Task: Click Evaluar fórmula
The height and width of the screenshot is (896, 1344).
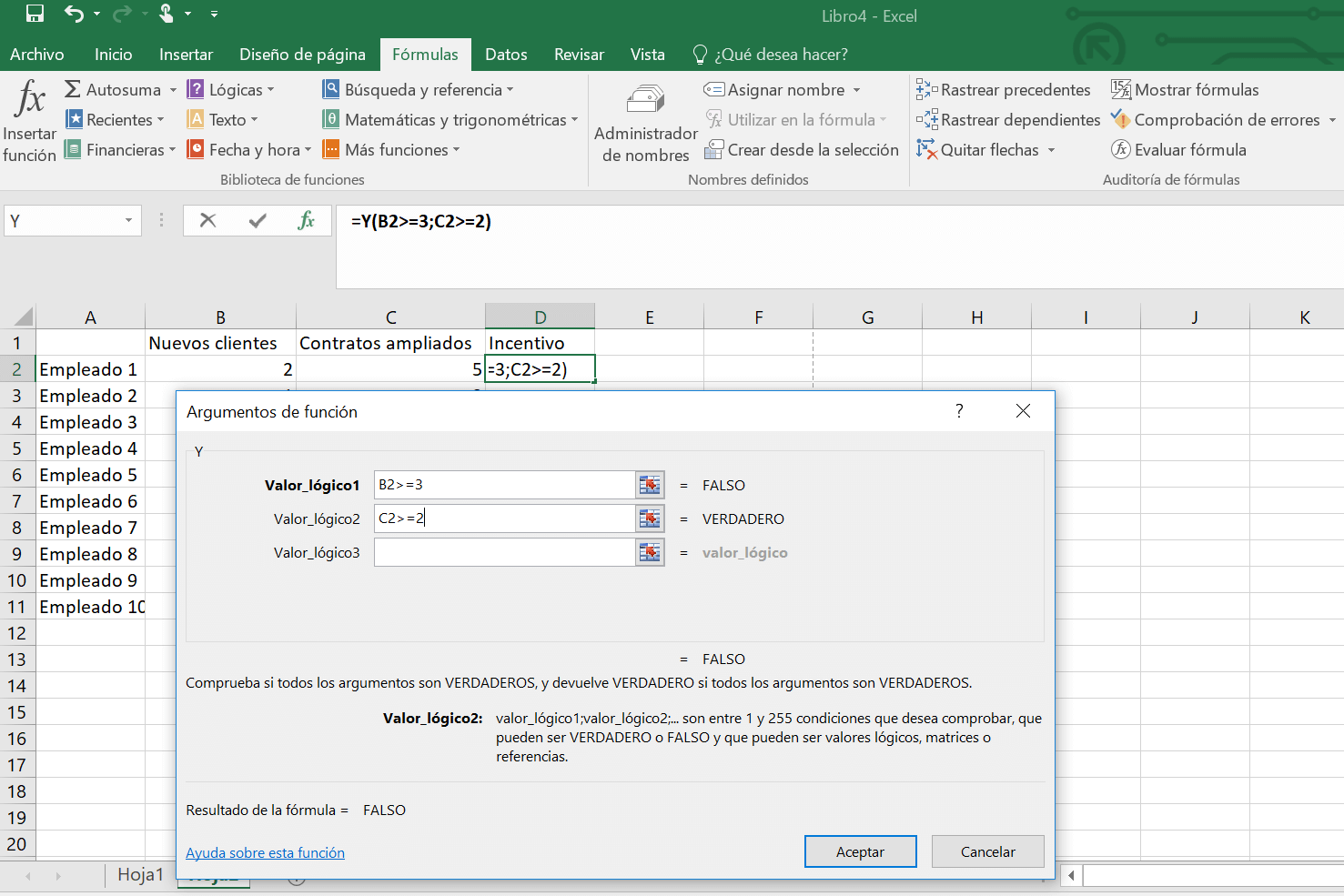Action: click(1178, 149)
